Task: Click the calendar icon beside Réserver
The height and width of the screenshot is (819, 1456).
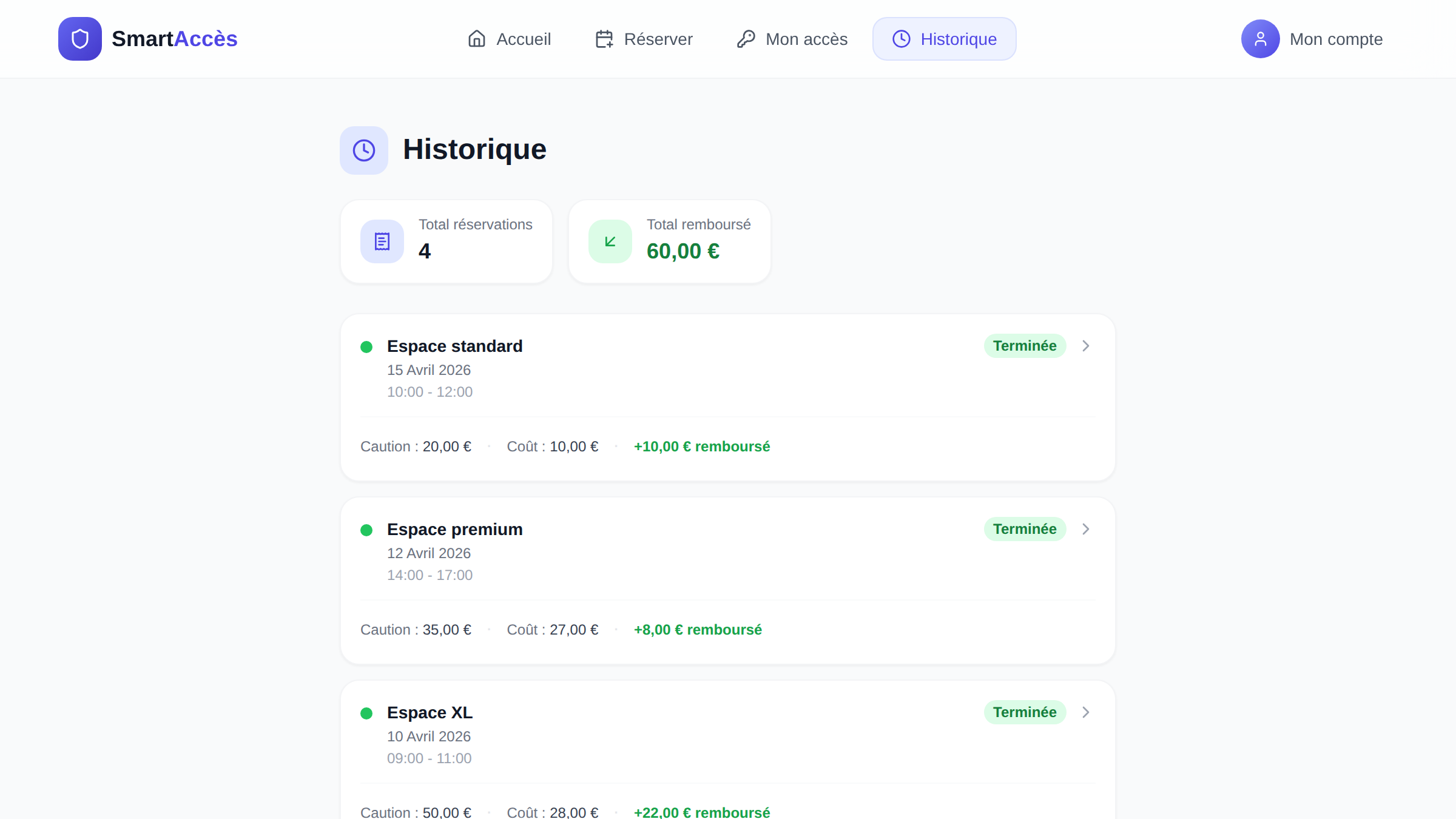Action: tap(604, 39)
